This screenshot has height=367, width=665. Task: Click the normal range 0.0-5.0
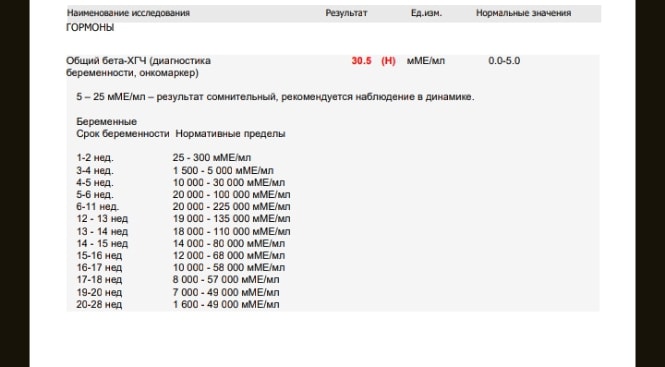504,61
